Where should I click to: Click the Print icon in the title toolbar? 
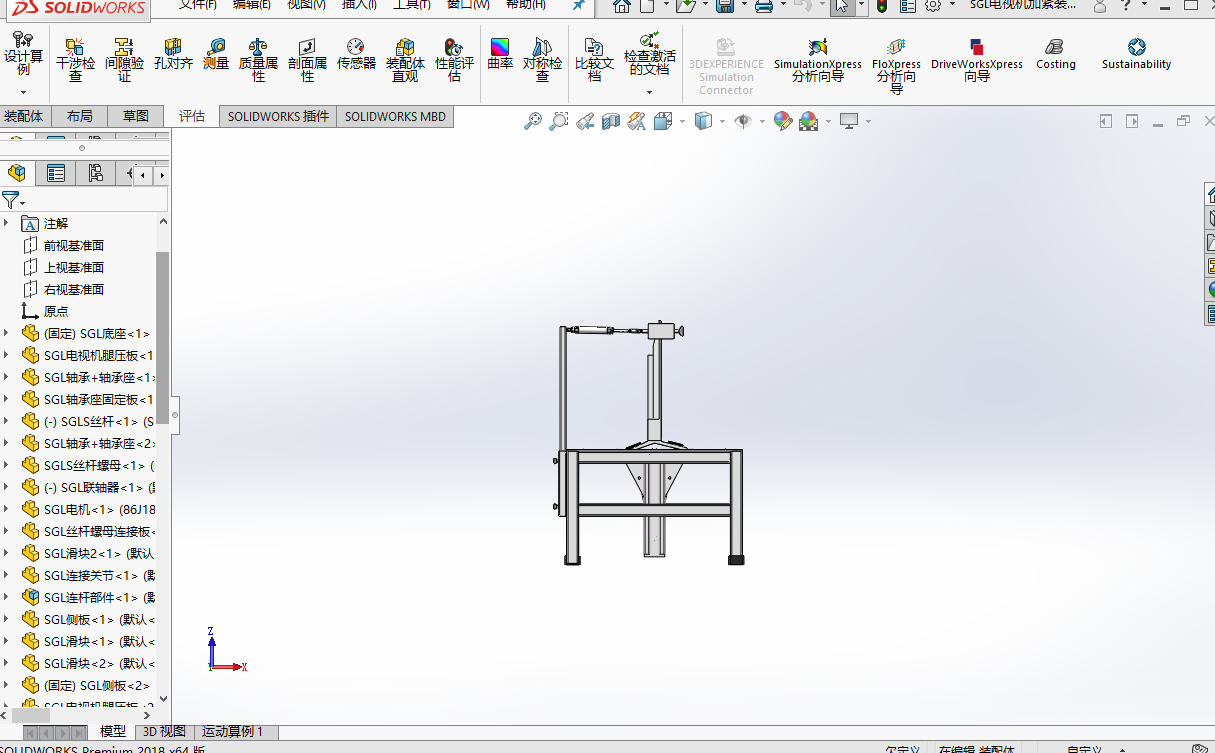coord(764,6)
